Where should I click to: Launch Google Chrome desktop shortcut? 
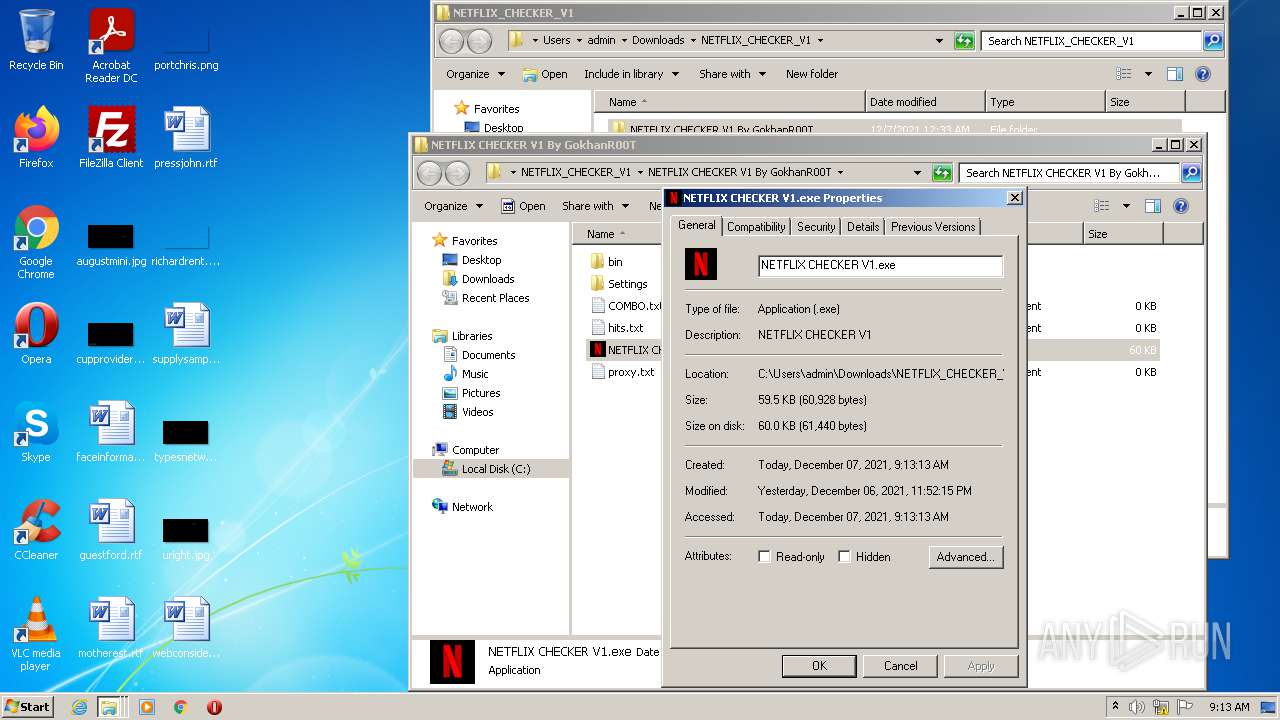(x=36, y=242)
